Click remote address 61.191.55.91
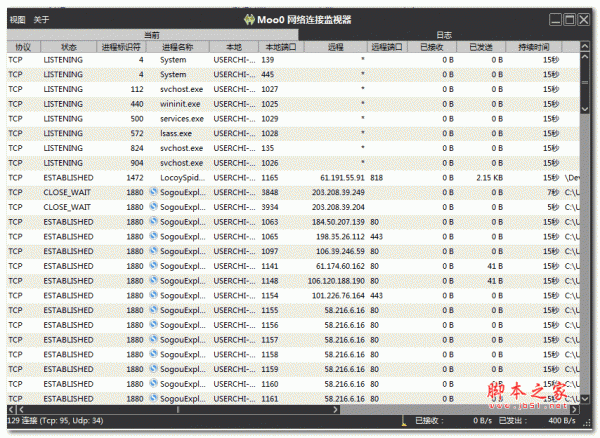Screen dimensions: 600x438 pos(342,178)
